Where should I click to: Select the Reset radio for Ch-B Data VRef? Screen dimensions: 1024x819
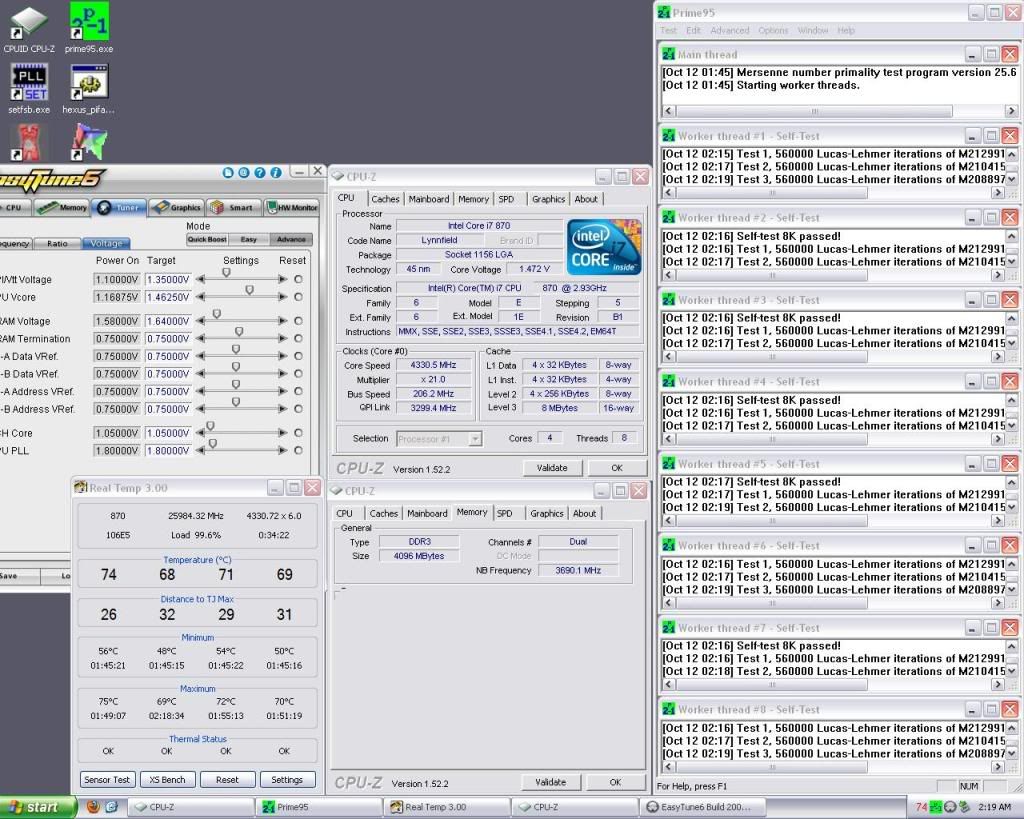(298, 374)
